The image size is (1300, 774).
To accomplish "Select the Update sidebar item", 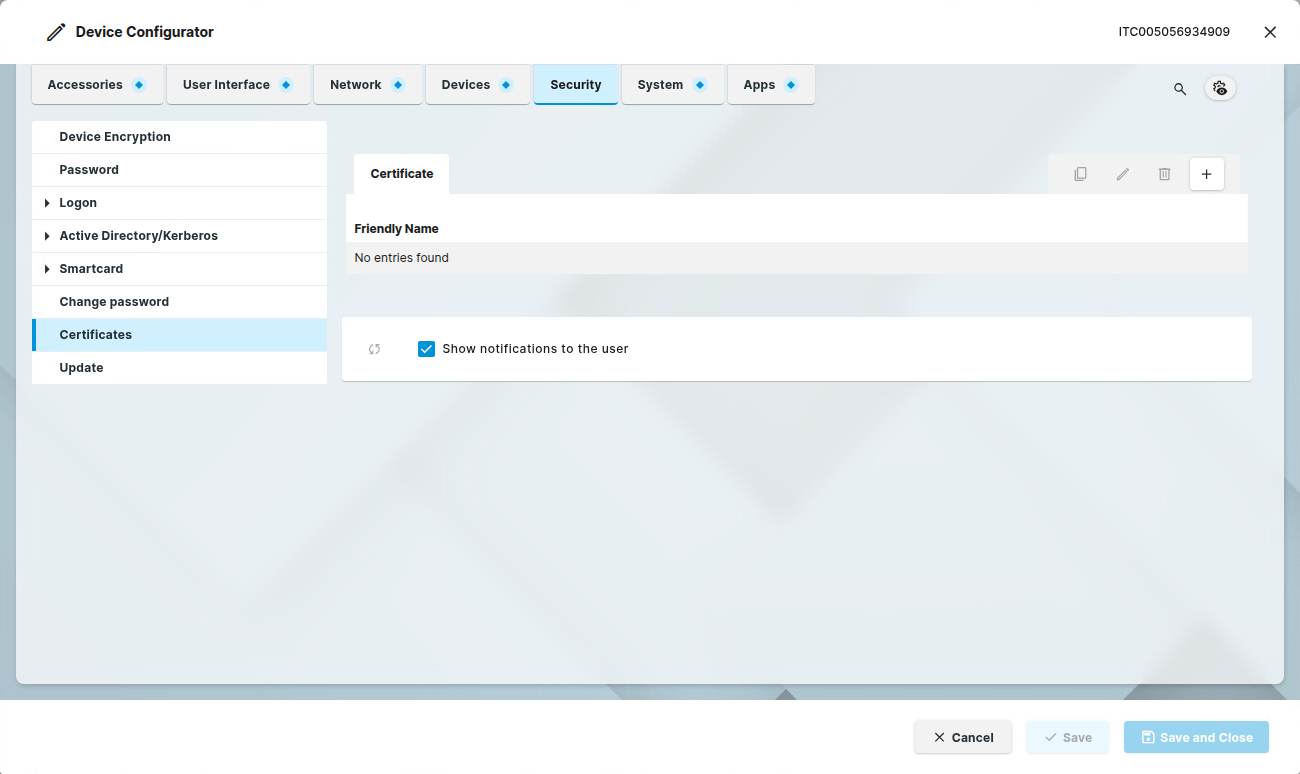I will (x=81, y=368).
